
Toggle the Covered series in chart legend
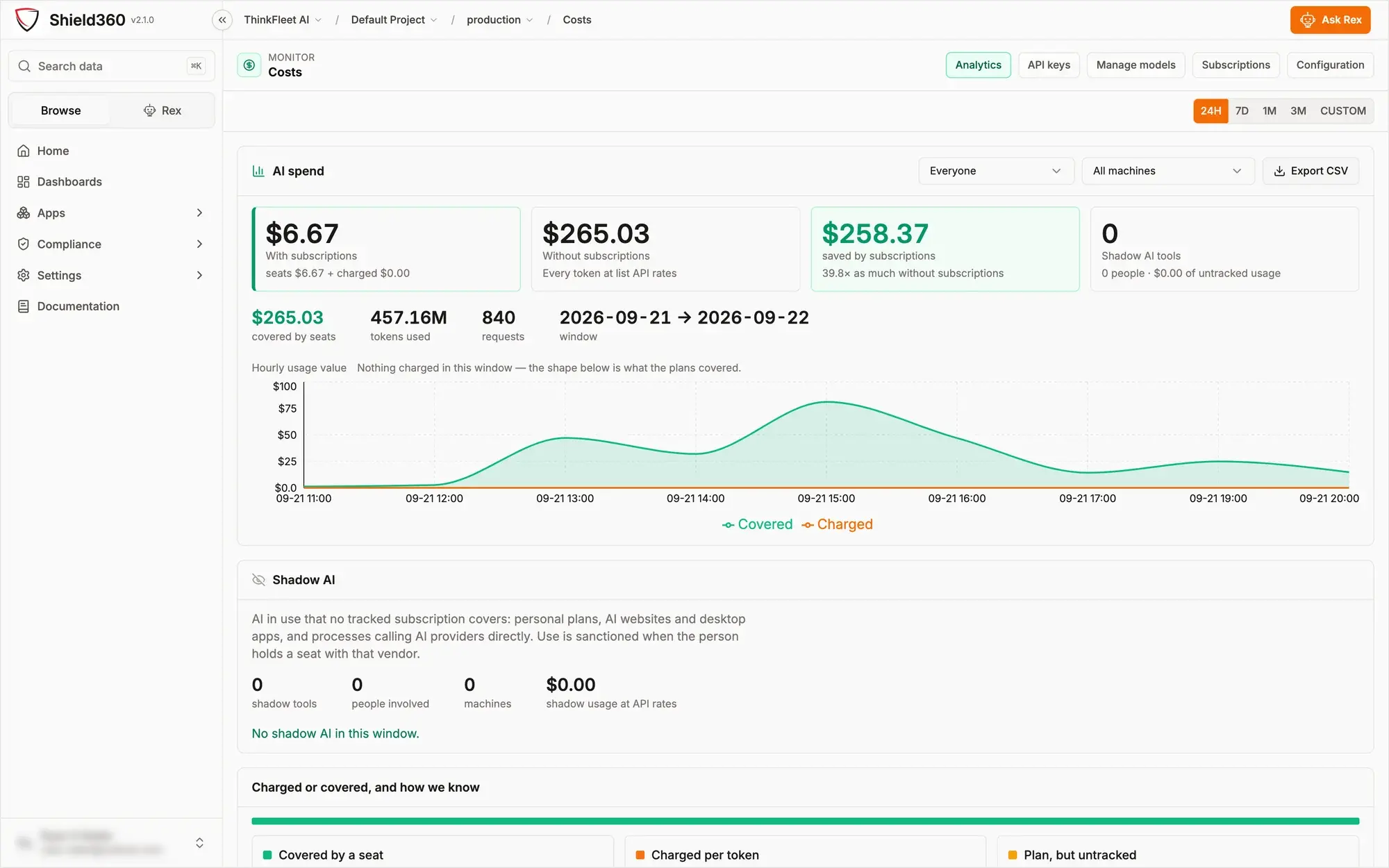click(x=757, y=524)
